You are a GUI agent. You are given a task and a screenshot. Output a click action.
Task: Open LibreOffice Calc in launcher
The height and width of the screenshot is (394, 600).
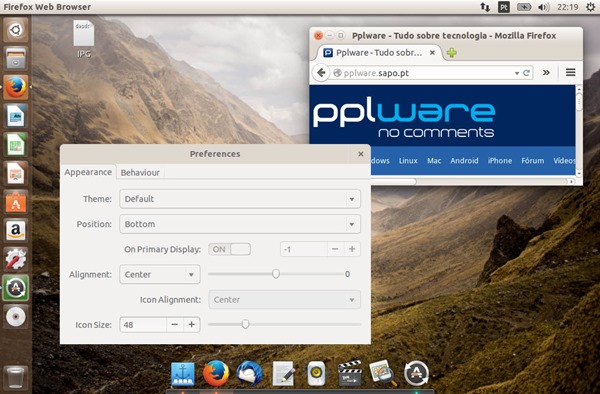coord(16,145)
